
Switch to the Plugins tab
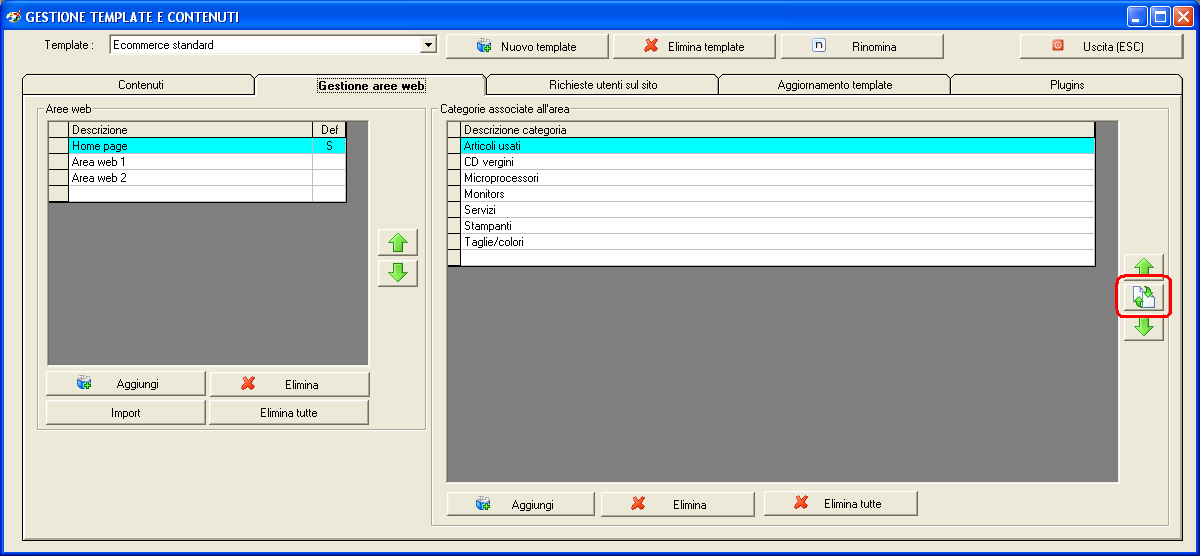[1067, 85]
